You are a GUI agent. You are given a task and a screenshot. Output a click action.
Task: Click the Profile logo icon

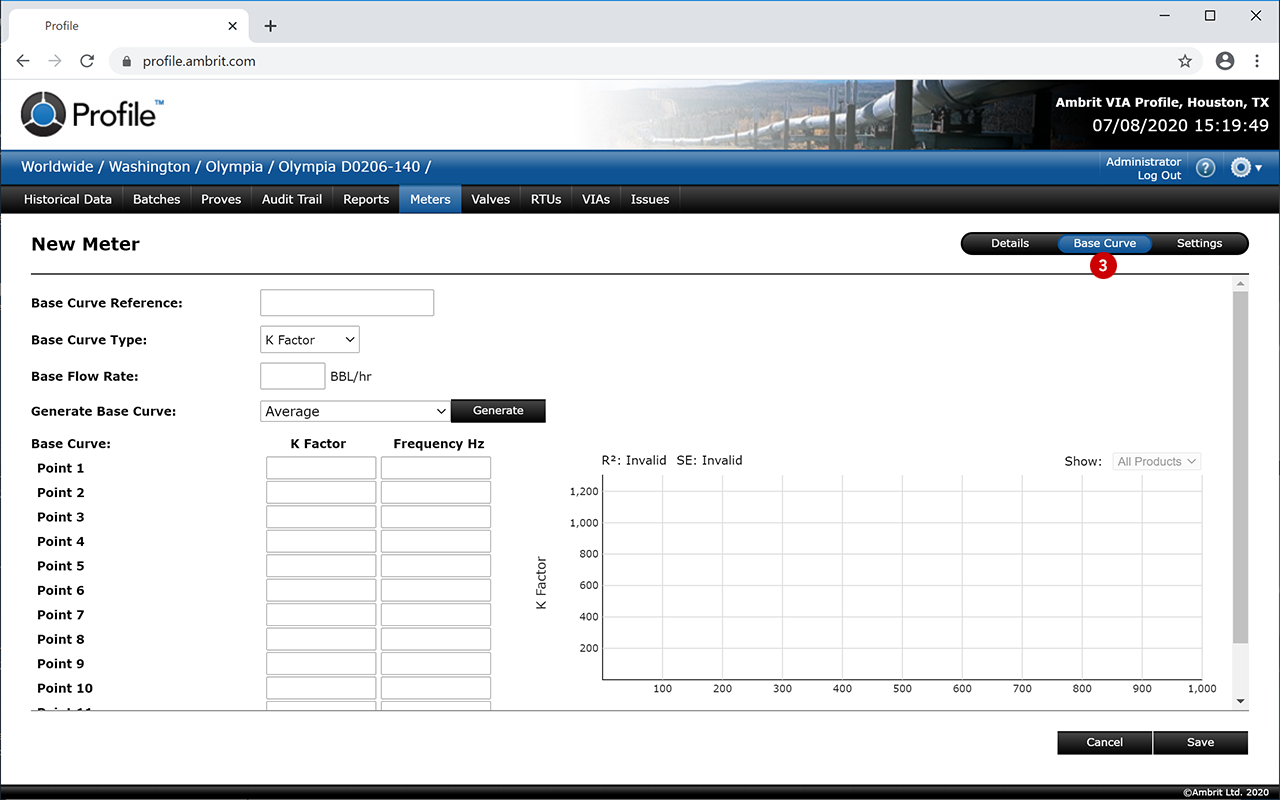[43, 114]
